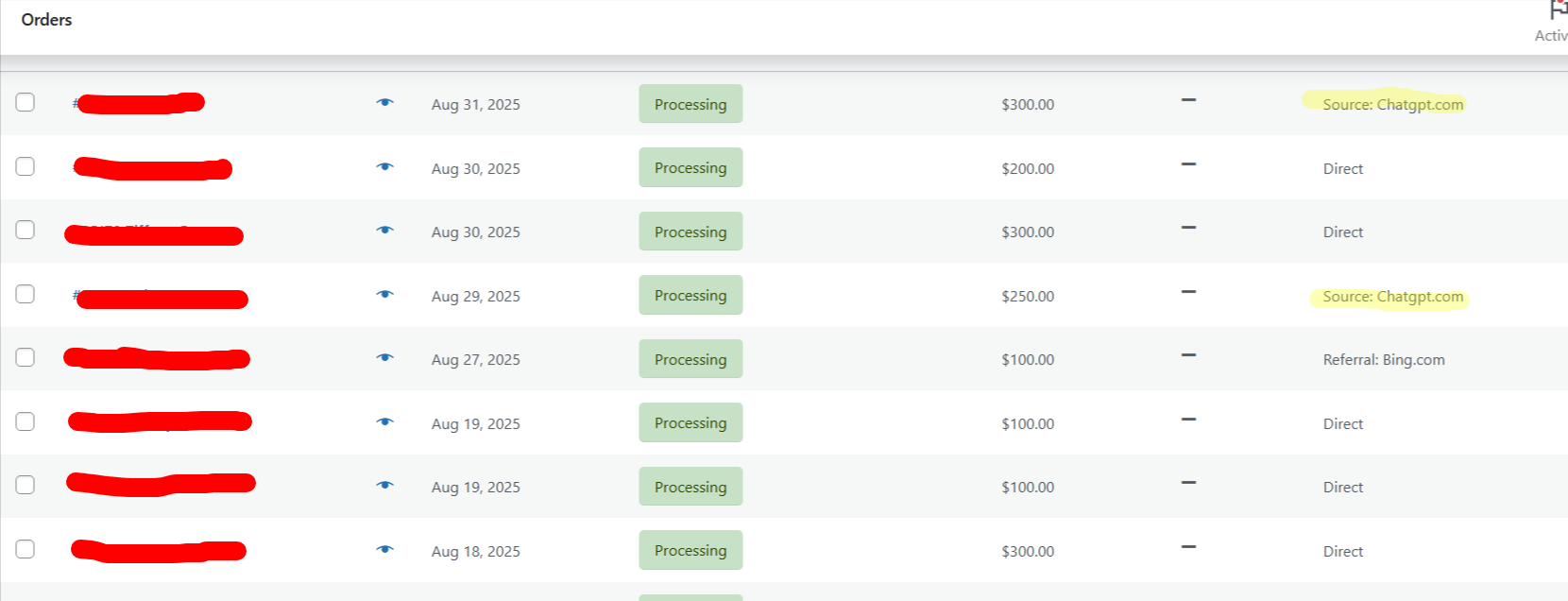Click Processing status of Aug 31 order
1568x601 pixels.
[690, 104]
